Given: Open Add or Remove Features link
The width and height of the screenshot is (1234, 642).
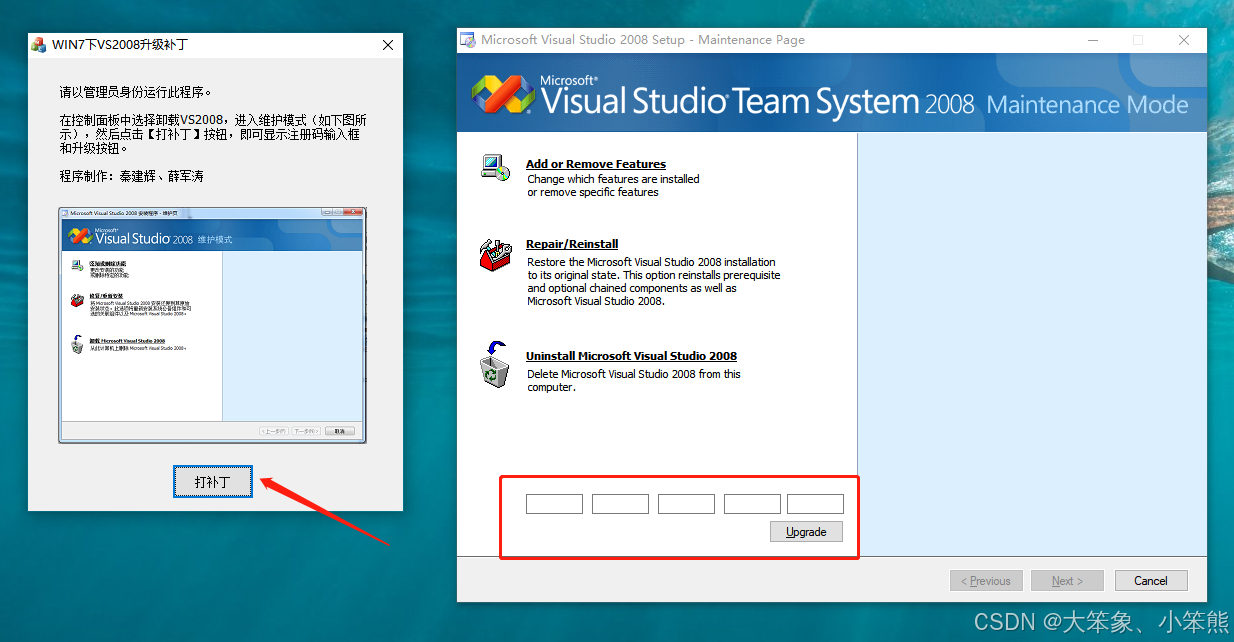Looking at the screenshot, I should tap(596, 164).
